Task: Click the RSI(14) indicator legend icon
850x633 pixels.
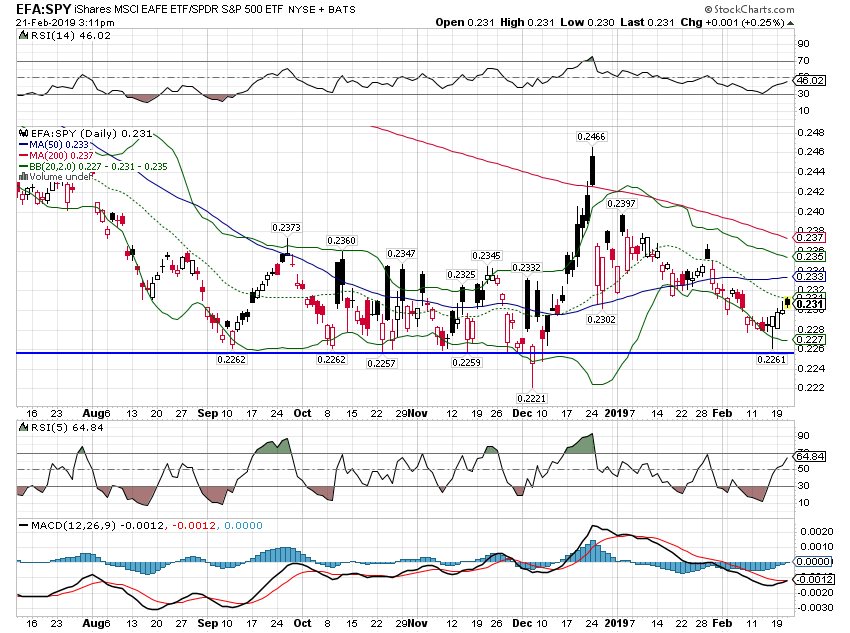Action: point(23,36)
